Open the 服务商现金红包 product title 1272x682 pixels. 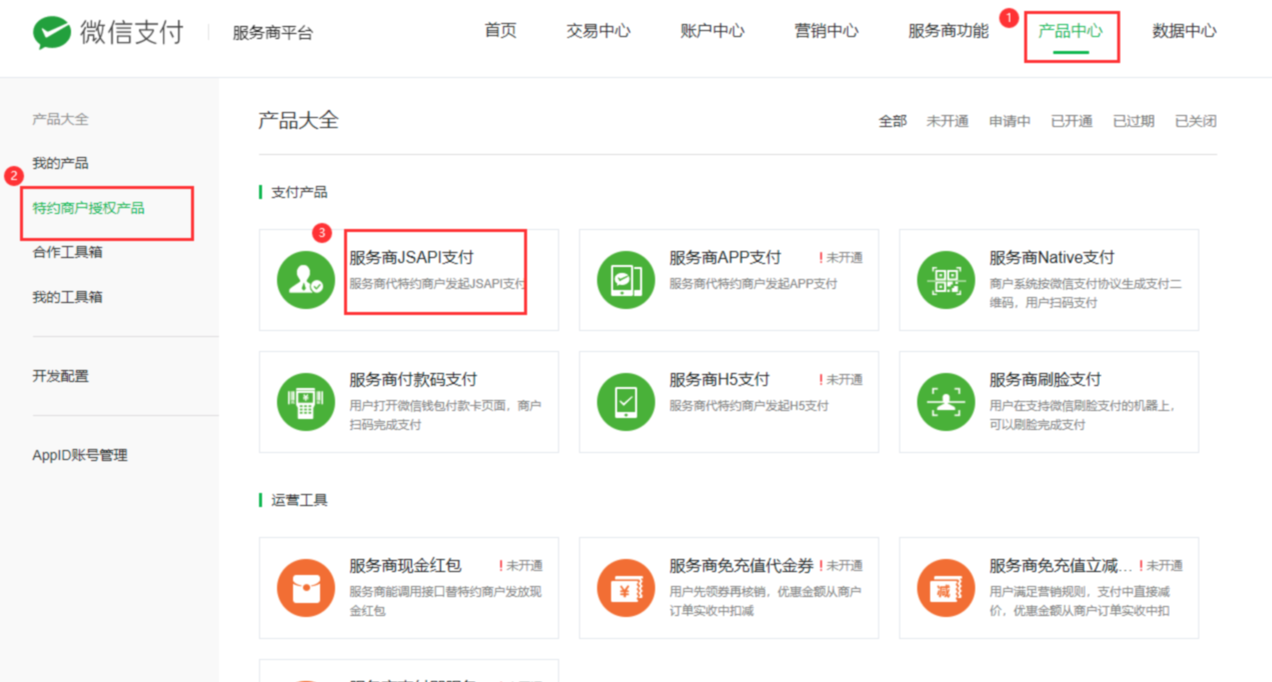(x=405, y=566)
